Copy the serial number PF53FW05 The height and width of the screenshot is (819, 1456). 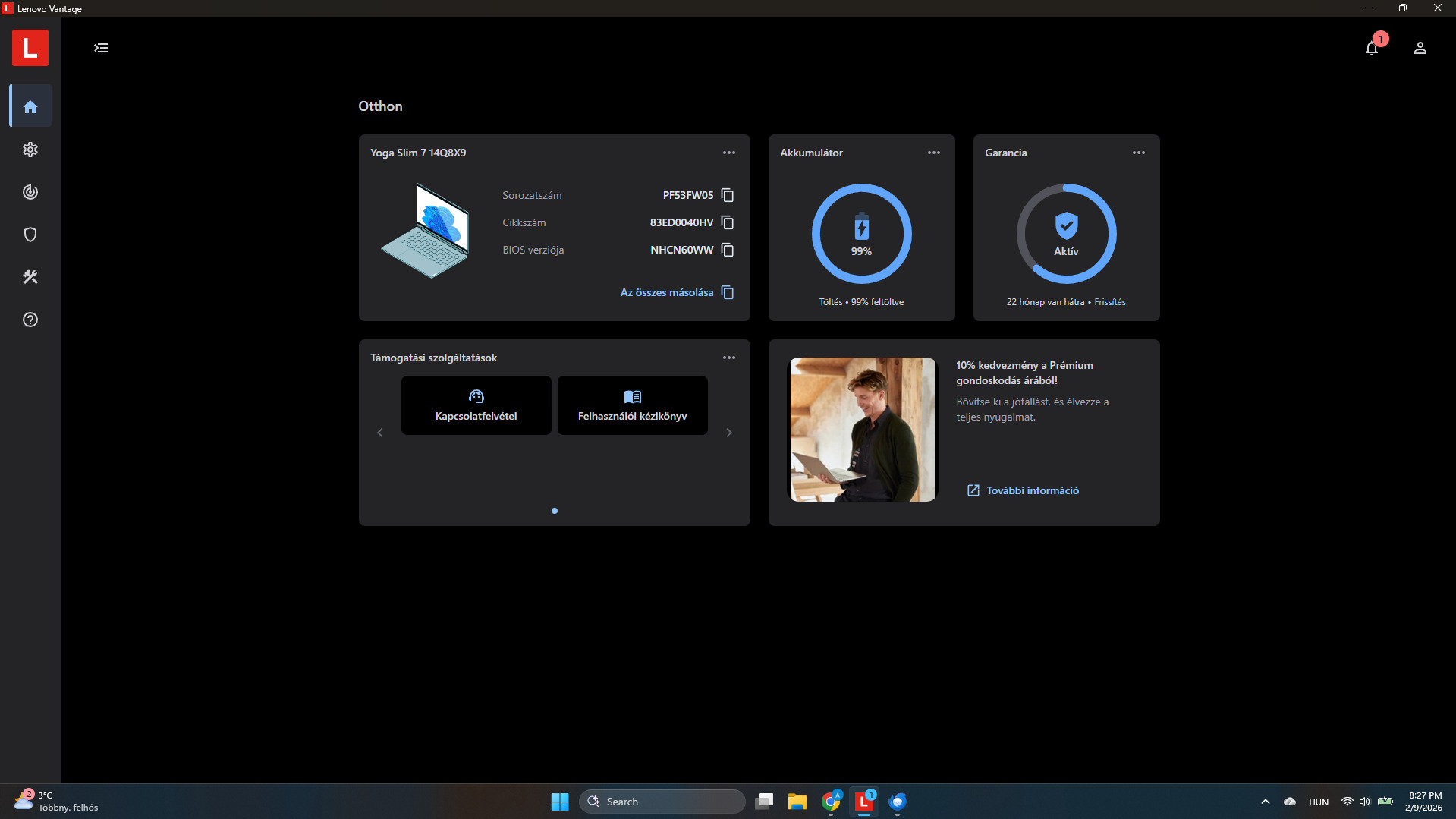(727, 195)
